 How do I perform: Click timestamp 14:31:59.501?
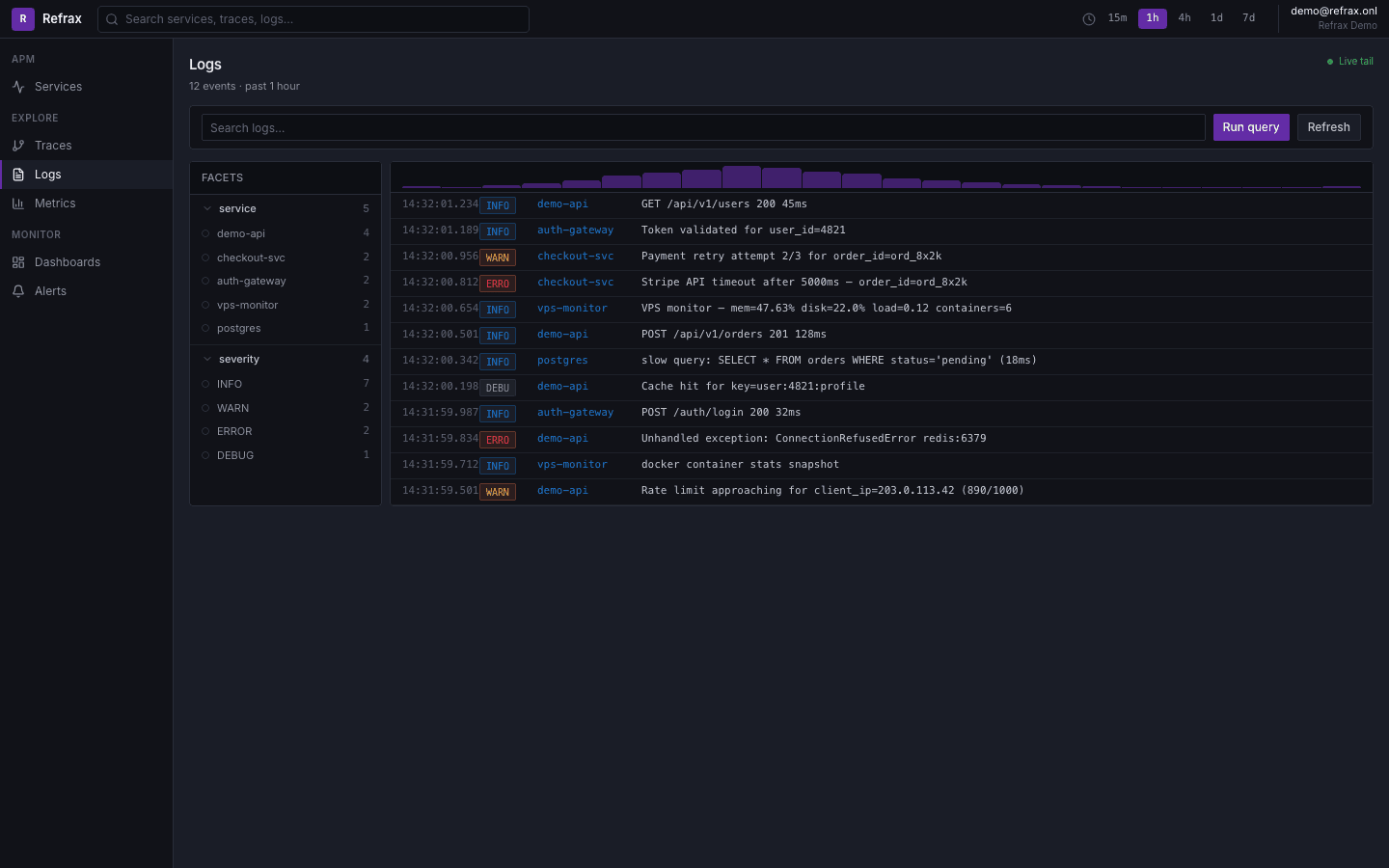440,491
